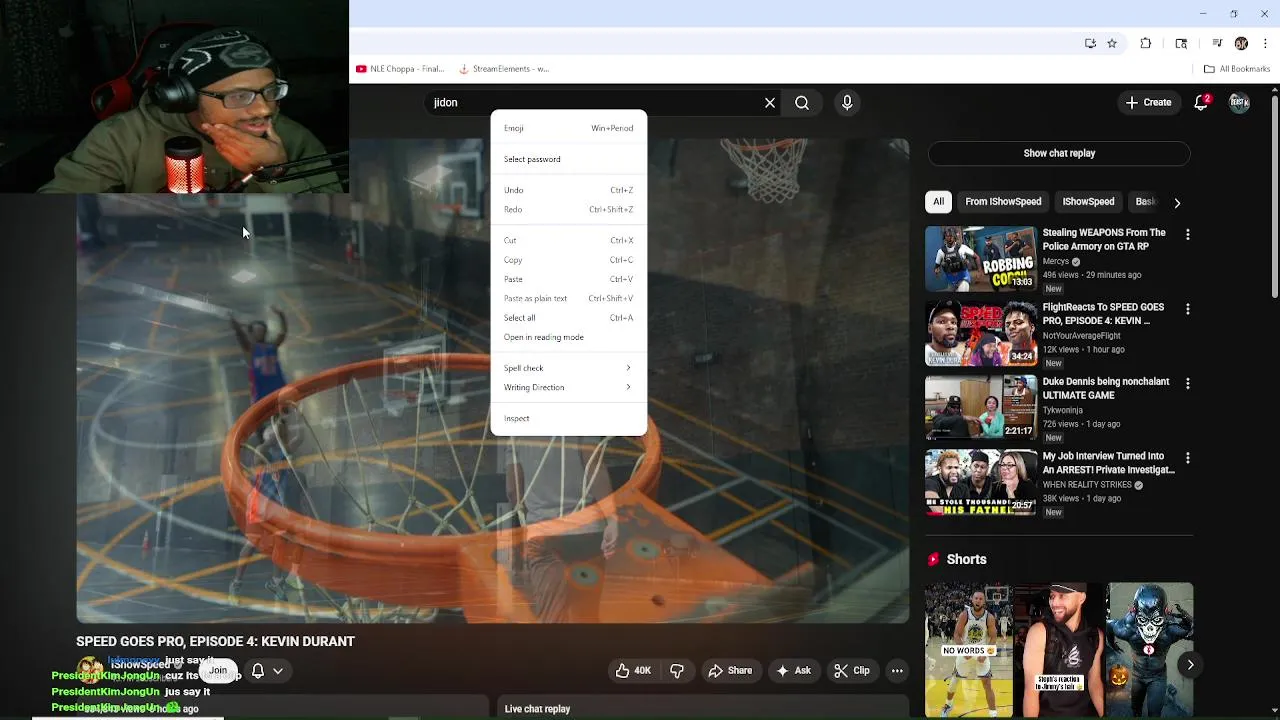Viewport: 1280px width, 720px height.
Task: Choose Copy in the context menu
Action: pos(568,260)
